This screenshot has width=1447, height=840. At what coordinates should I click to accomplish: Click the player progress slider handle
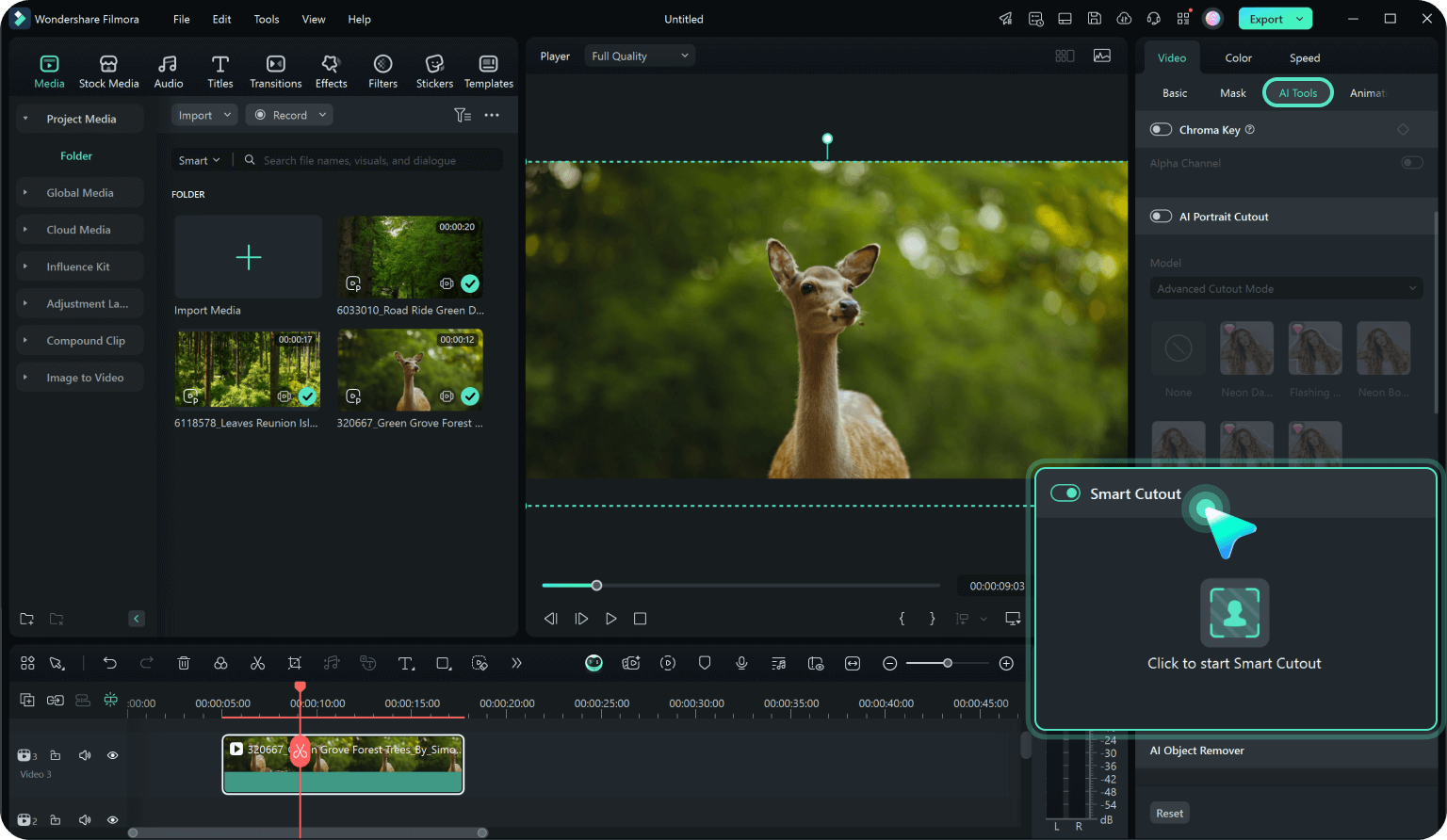[x=596, y=586]
